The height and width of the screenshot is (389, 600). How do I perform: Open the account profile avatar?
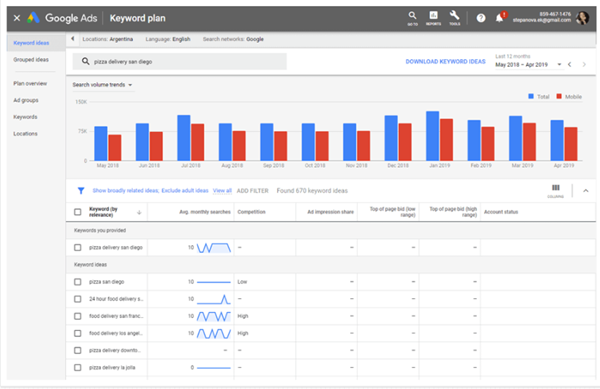click(x=582, y=18)
